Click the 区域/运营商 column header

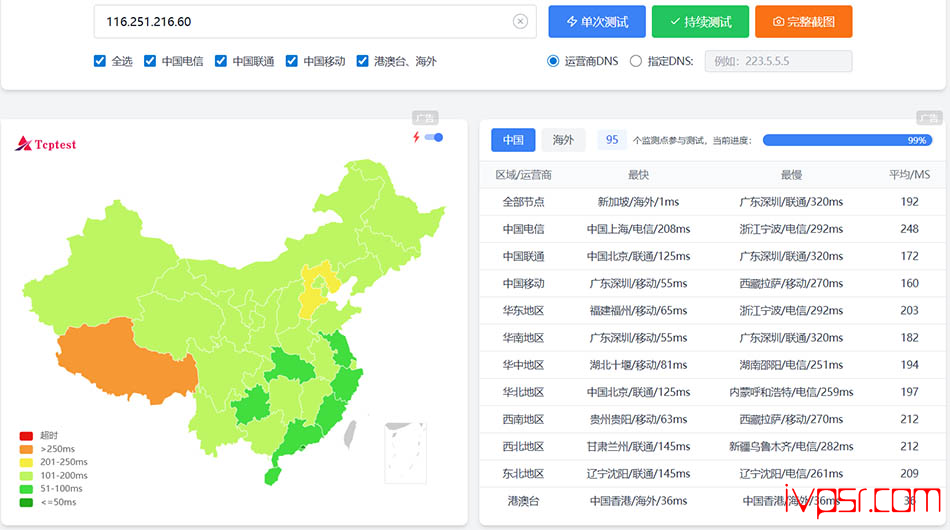[x=523, y=175]
